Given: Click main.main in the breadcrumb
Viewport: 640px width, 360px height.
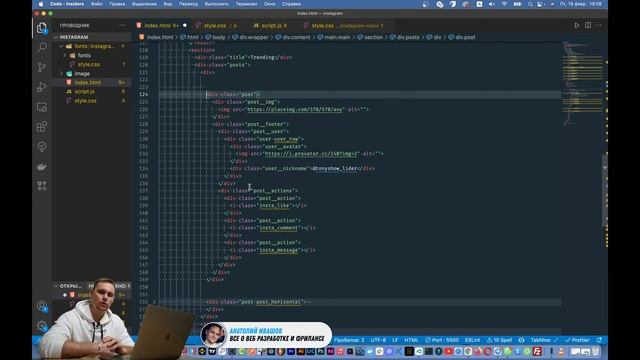Looking at the screenshot, I should (337, 37).
